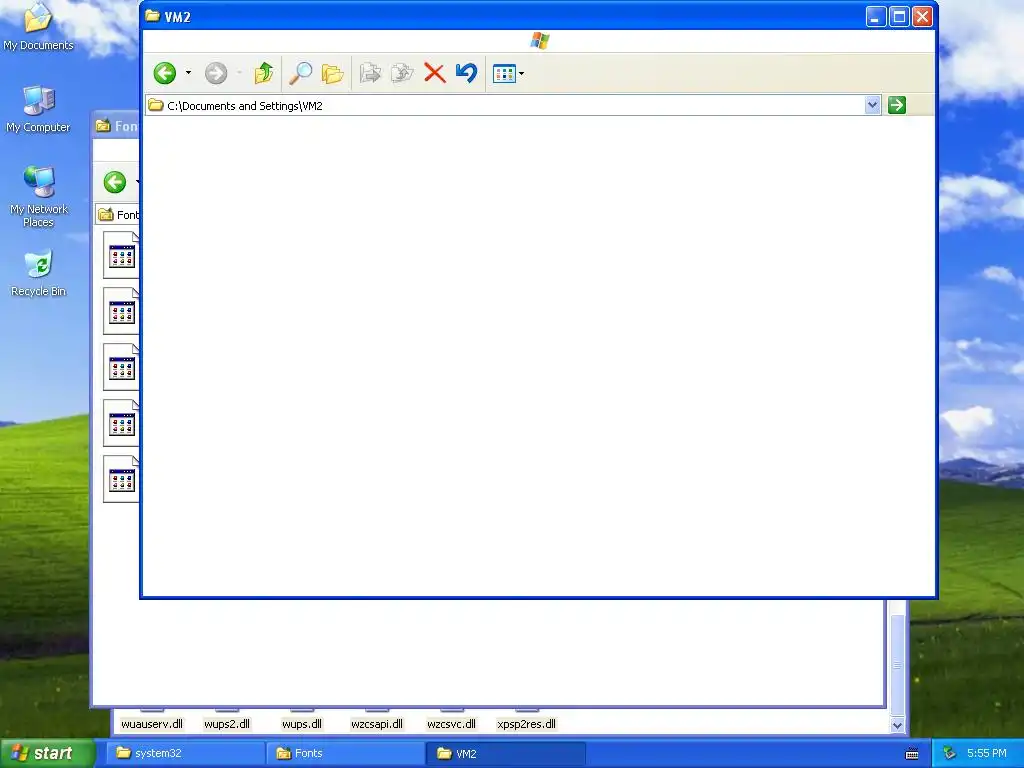Select the first font file icon in Fonts window

121,255
